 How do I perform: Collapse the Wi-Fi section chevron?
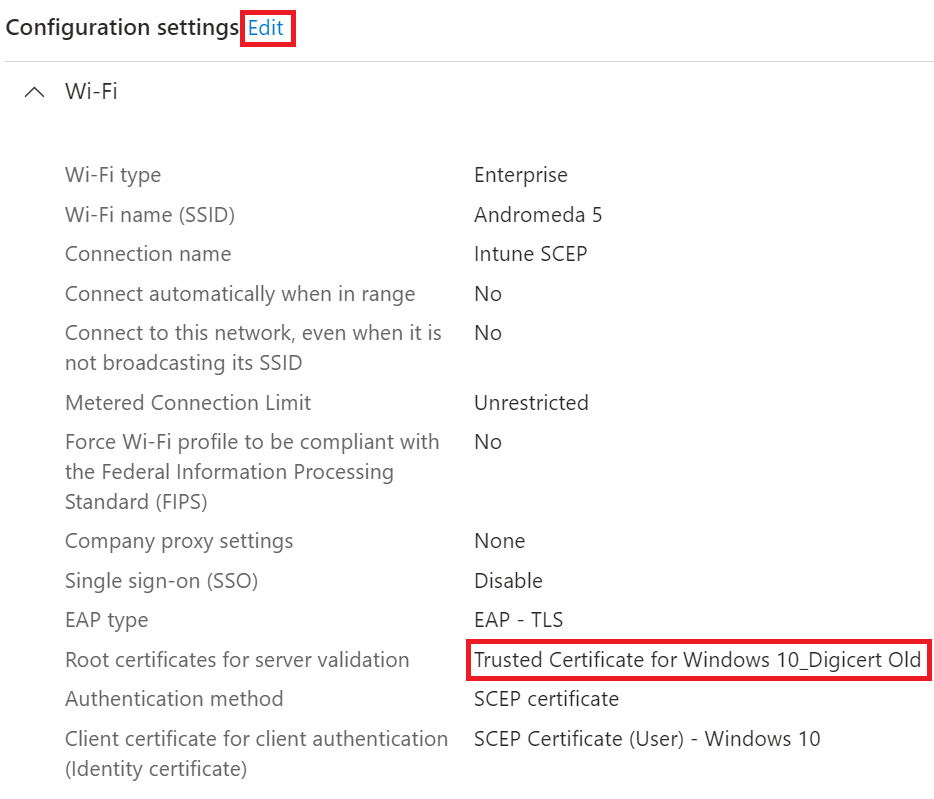pos(35,92)
